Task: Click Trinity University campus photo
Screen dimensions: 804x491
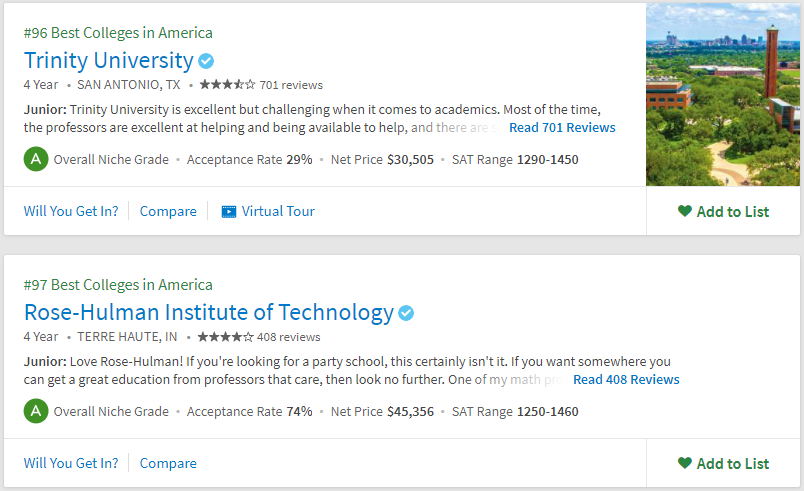Action: click(x=723, y=95)
